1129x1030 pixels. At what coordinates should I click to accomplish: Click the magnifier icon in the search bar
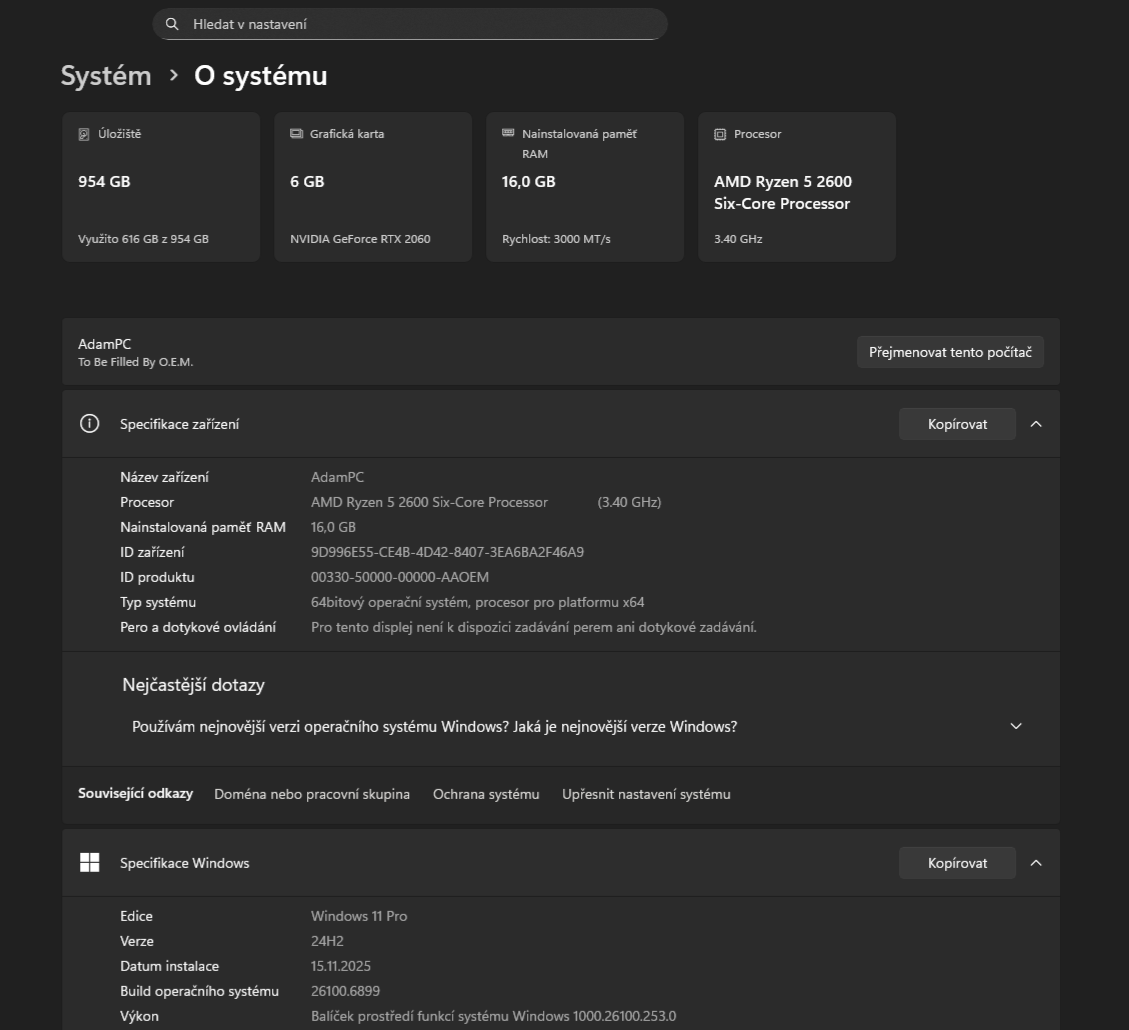tap(171, 23)
